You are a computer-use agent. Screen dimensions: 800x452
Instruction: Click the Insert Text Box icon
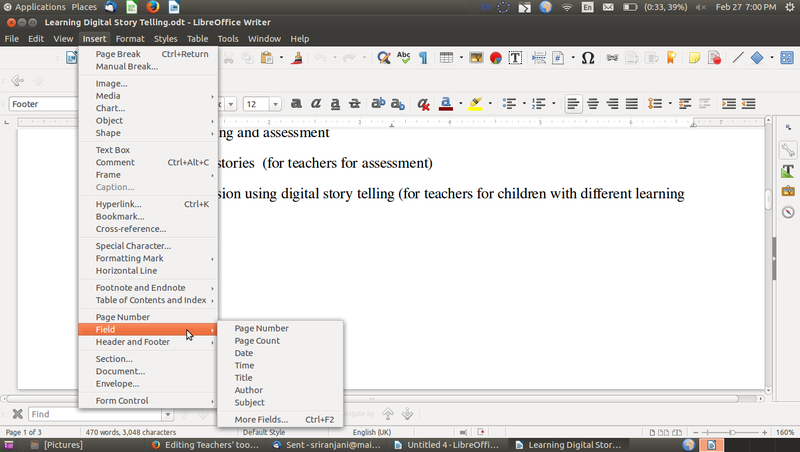(x=515, y=58)
